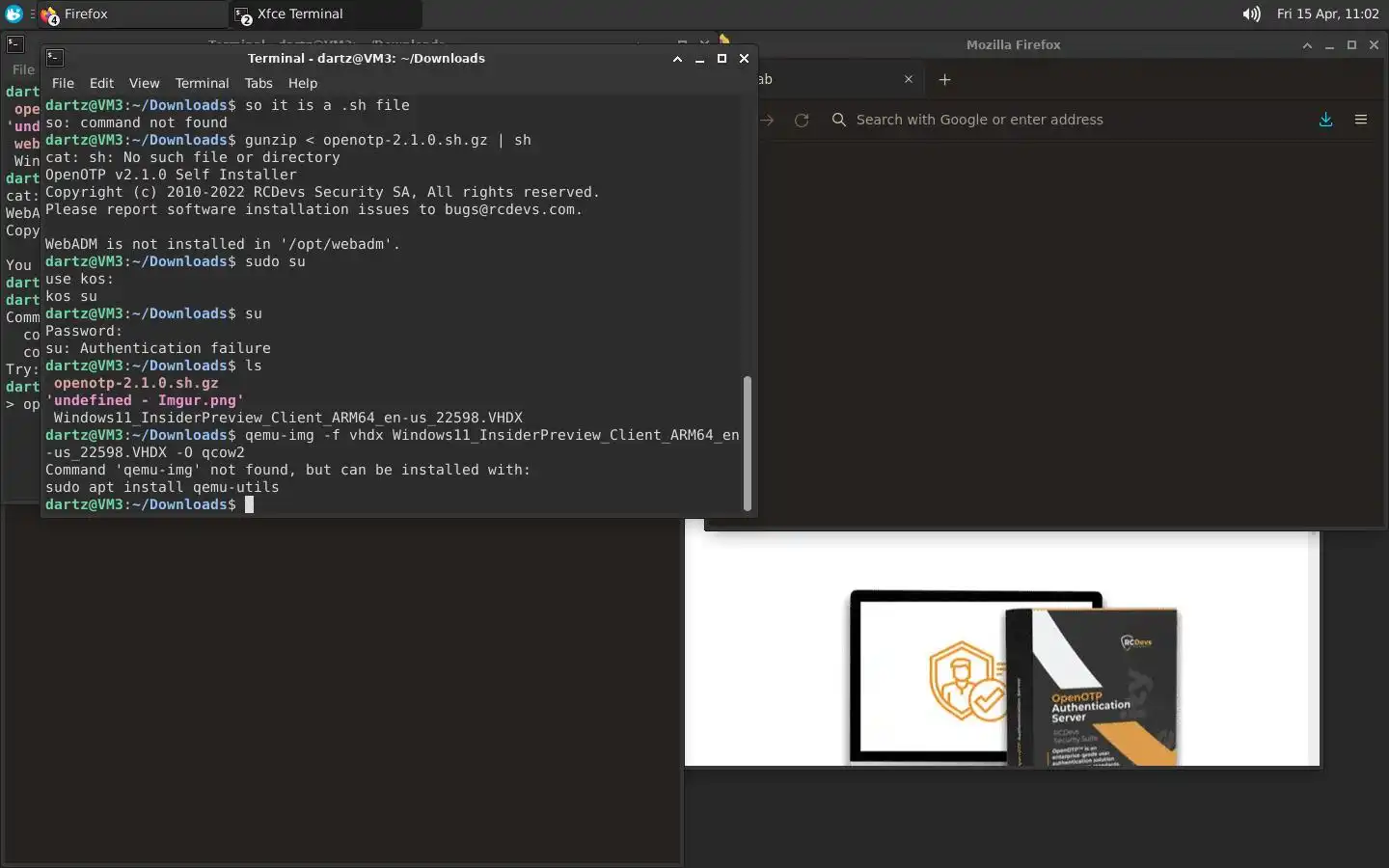Open the Help menu in Terminal
This screenshot has height=868, width=1389.
click(x=303, y=83)
